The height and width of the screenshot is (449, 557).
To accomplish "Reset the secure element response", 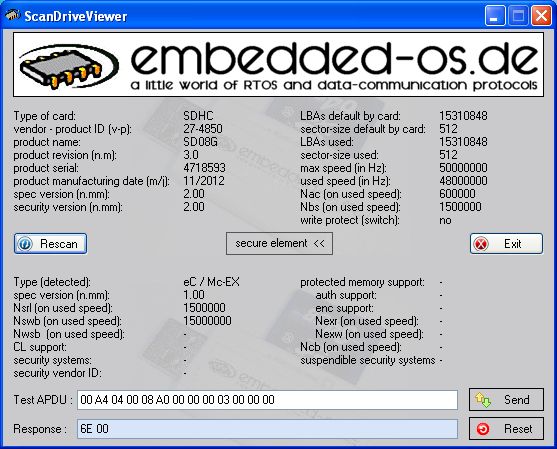I will [506, 429].
